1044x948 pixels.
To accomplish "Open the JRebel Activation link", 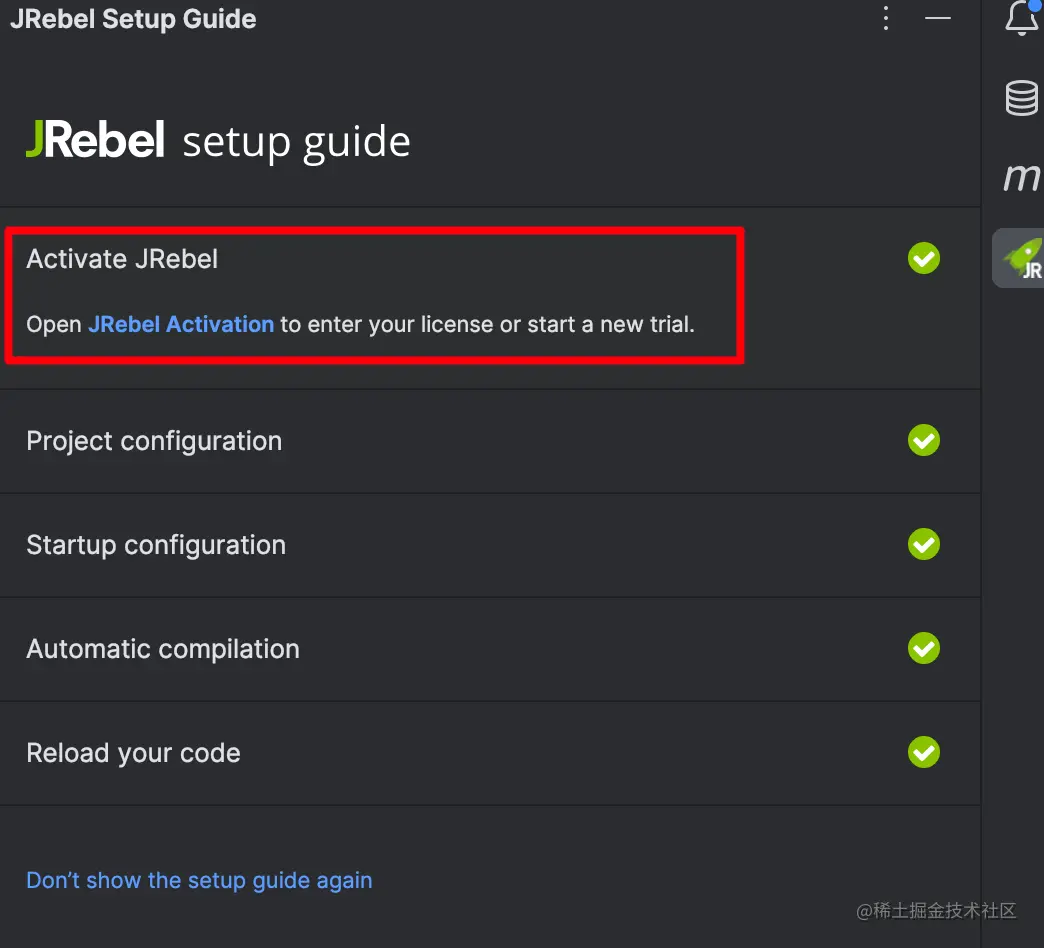I will tap(181, 324).
